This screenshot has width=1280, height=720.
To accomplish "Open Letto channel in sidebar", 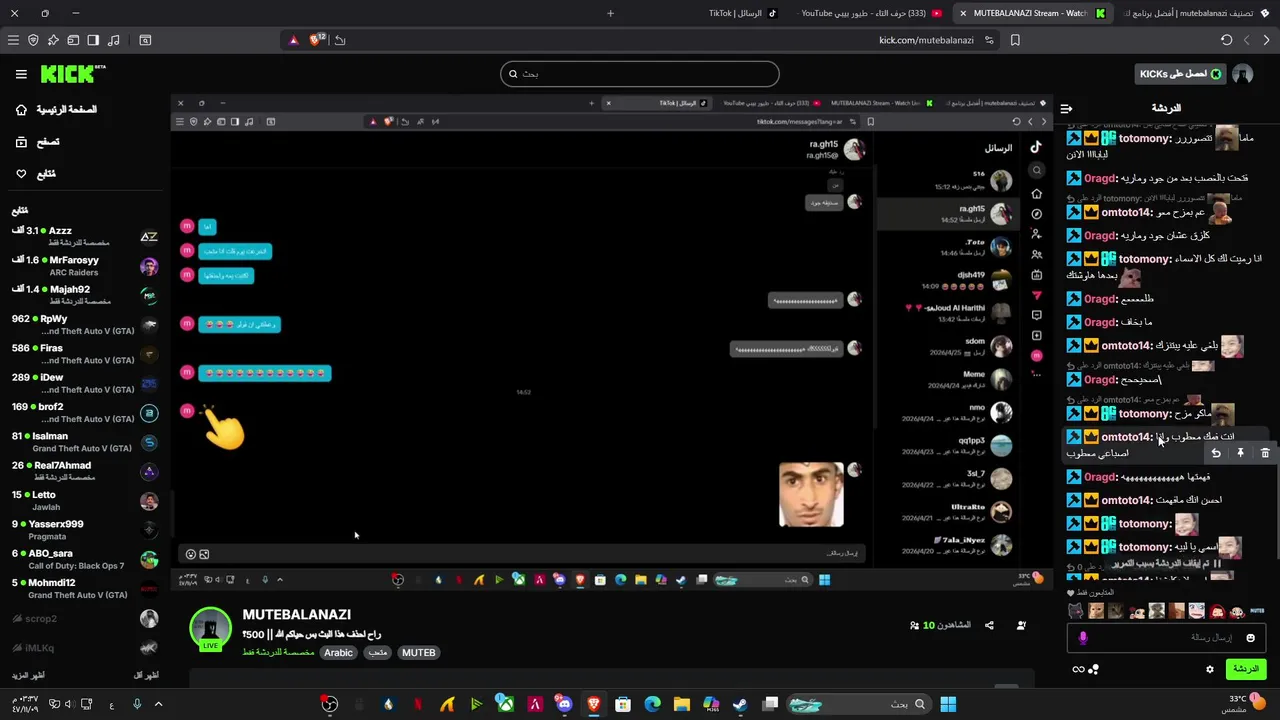I will tap(85, 500).
